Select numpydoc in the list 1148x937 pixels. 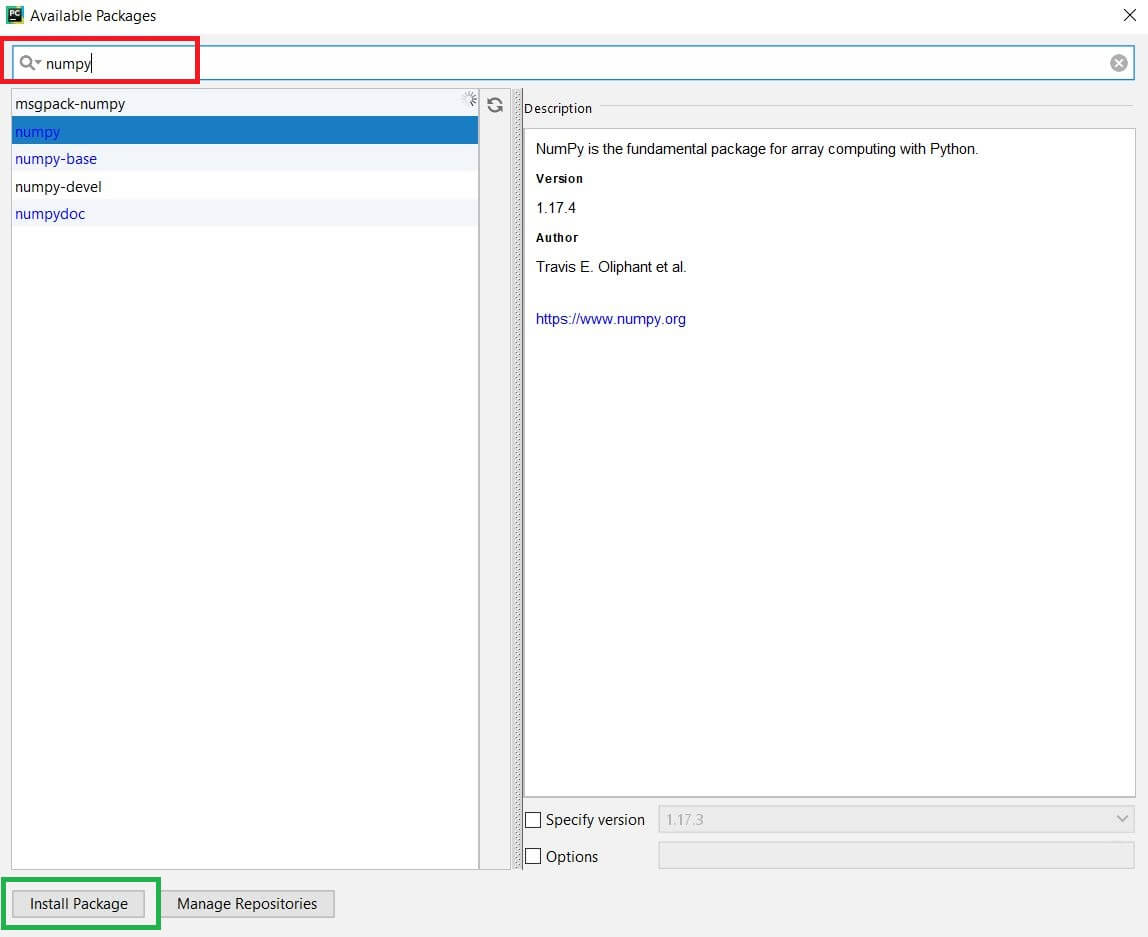point(245,214)
